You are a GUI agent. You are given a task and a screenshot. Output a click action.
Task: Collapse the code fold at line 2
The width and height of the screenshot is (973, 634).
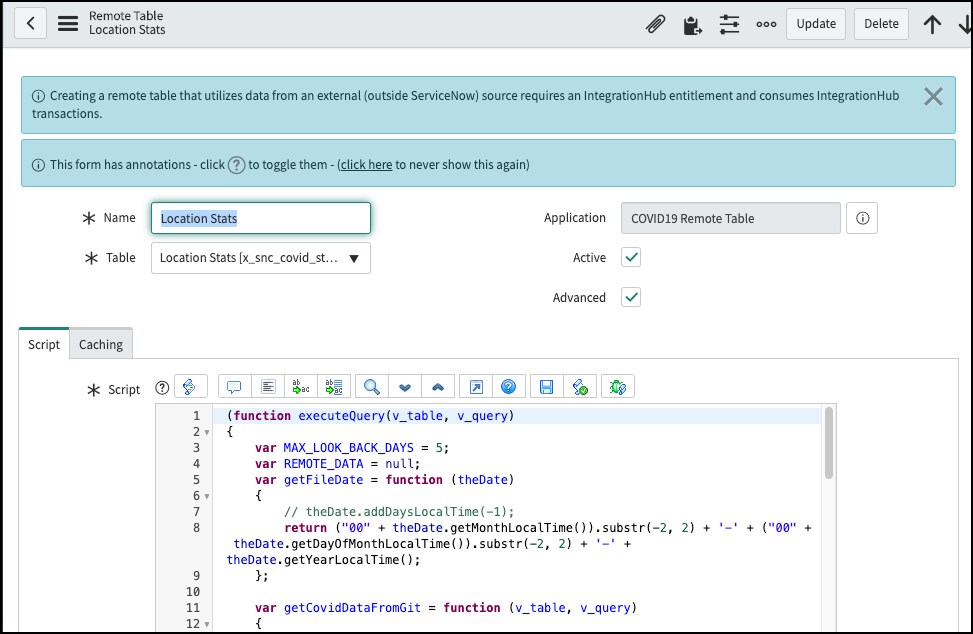(206, 432)
